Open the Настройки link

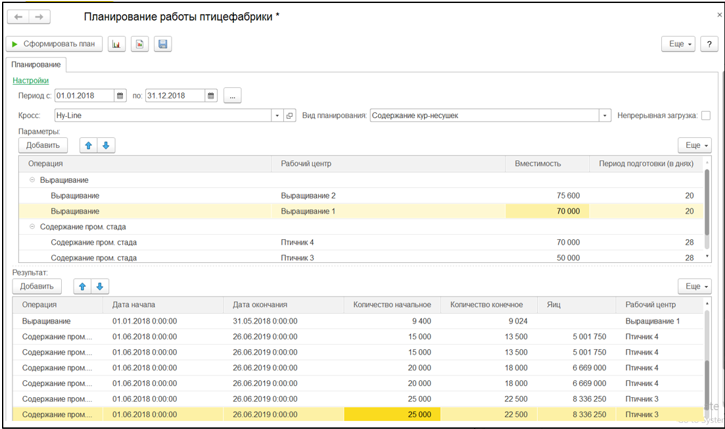coord(31,80)
